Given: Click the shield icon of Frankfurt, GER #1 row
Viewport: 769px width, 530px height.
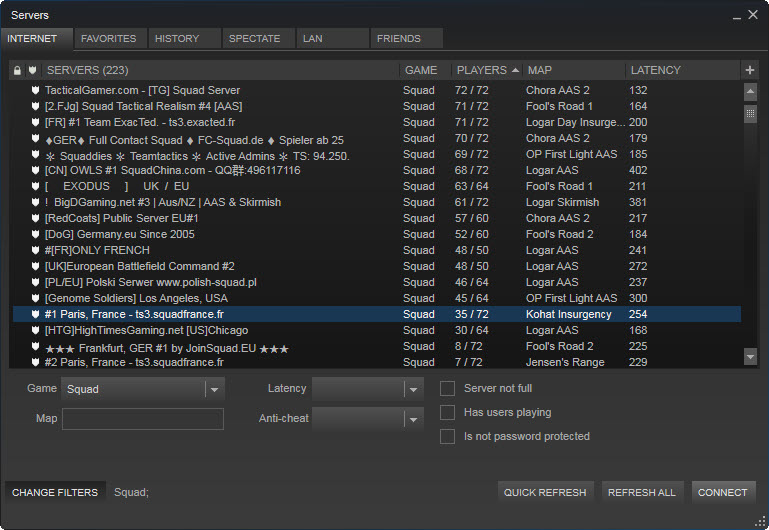Looking at the screenshot, I should (35, 346).
